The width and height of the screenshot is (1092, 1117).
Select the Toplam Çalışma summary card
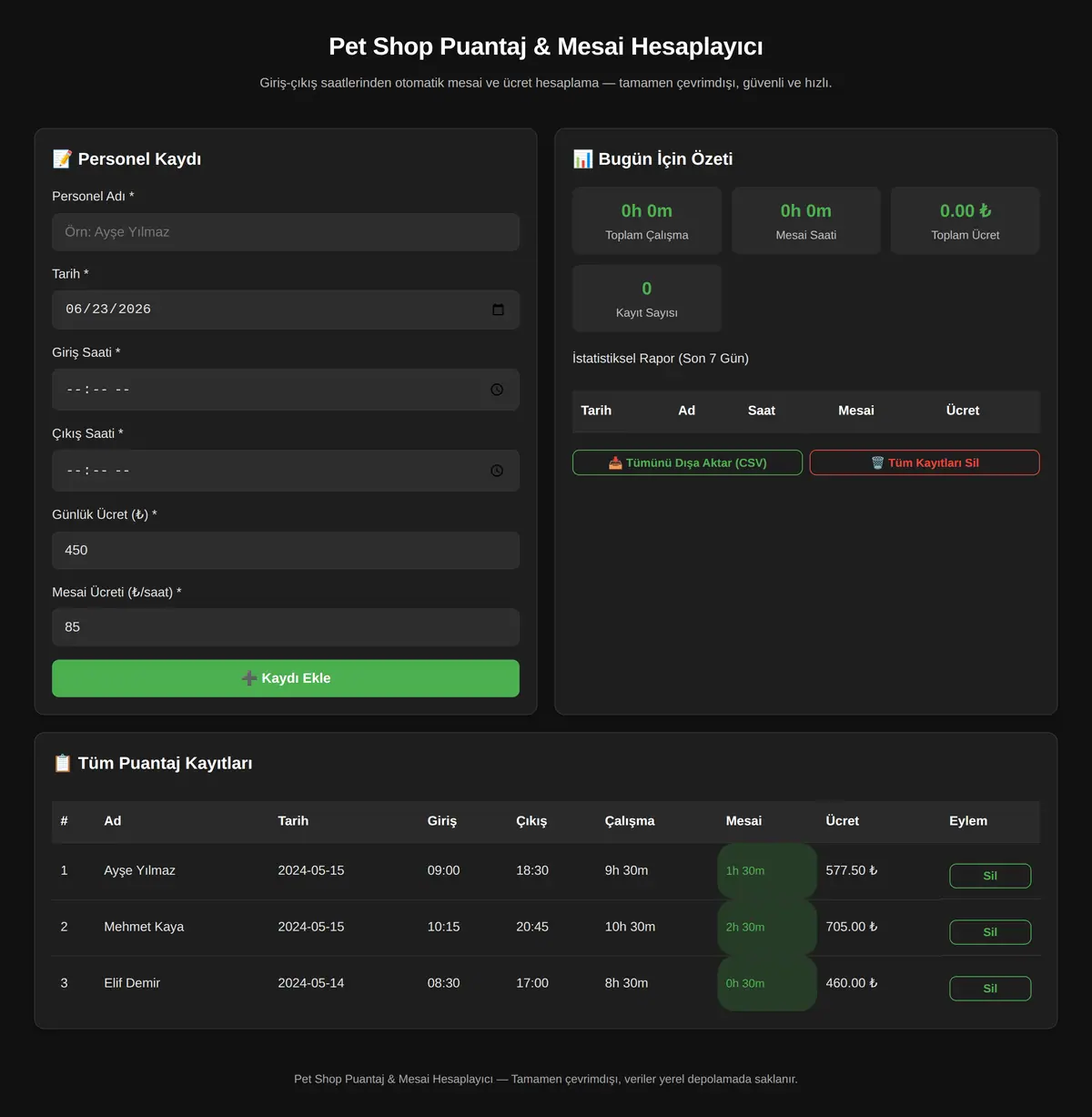tap(647, 221)
